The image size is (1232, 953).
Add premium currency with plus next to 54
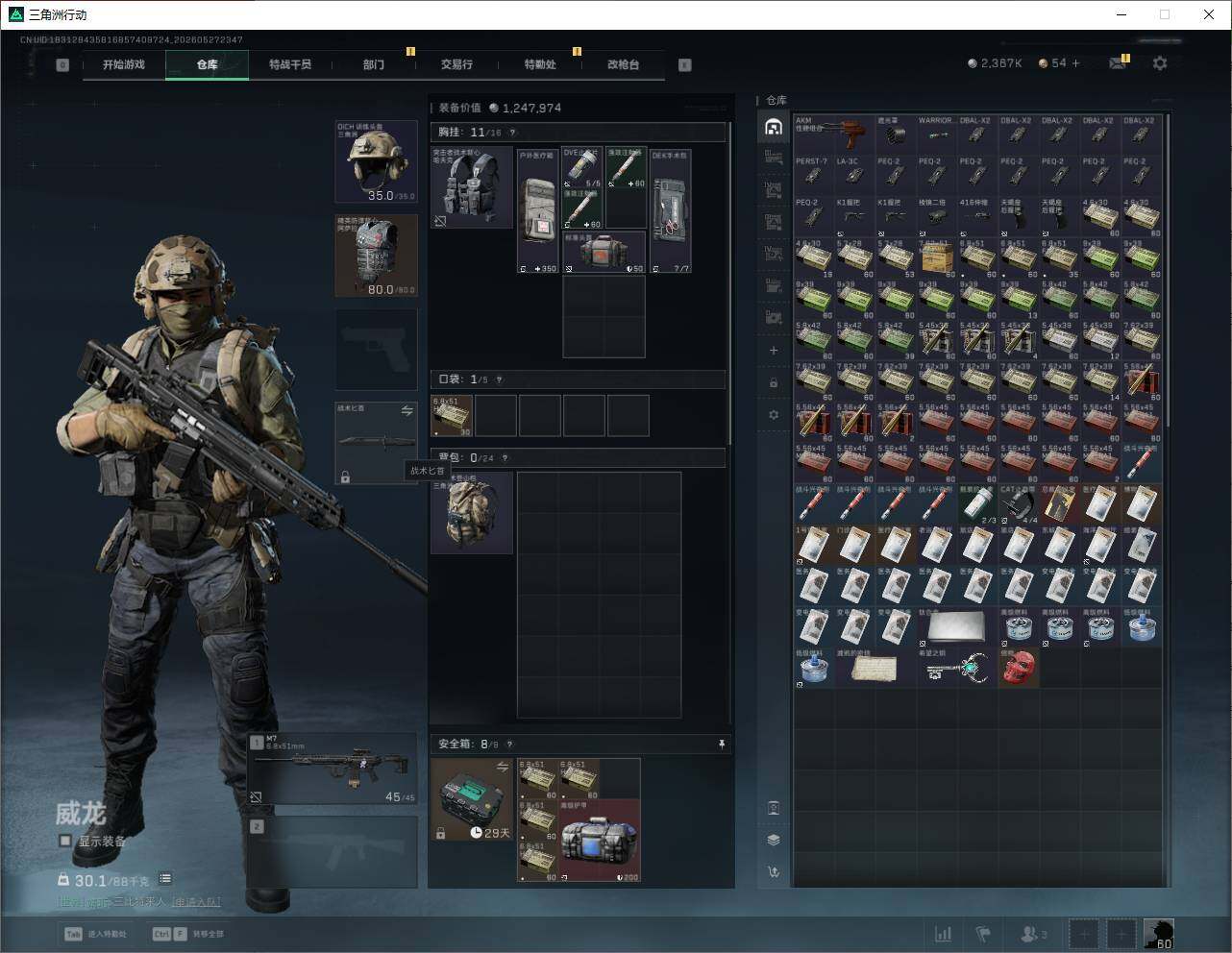click(x=1075, y=62)
